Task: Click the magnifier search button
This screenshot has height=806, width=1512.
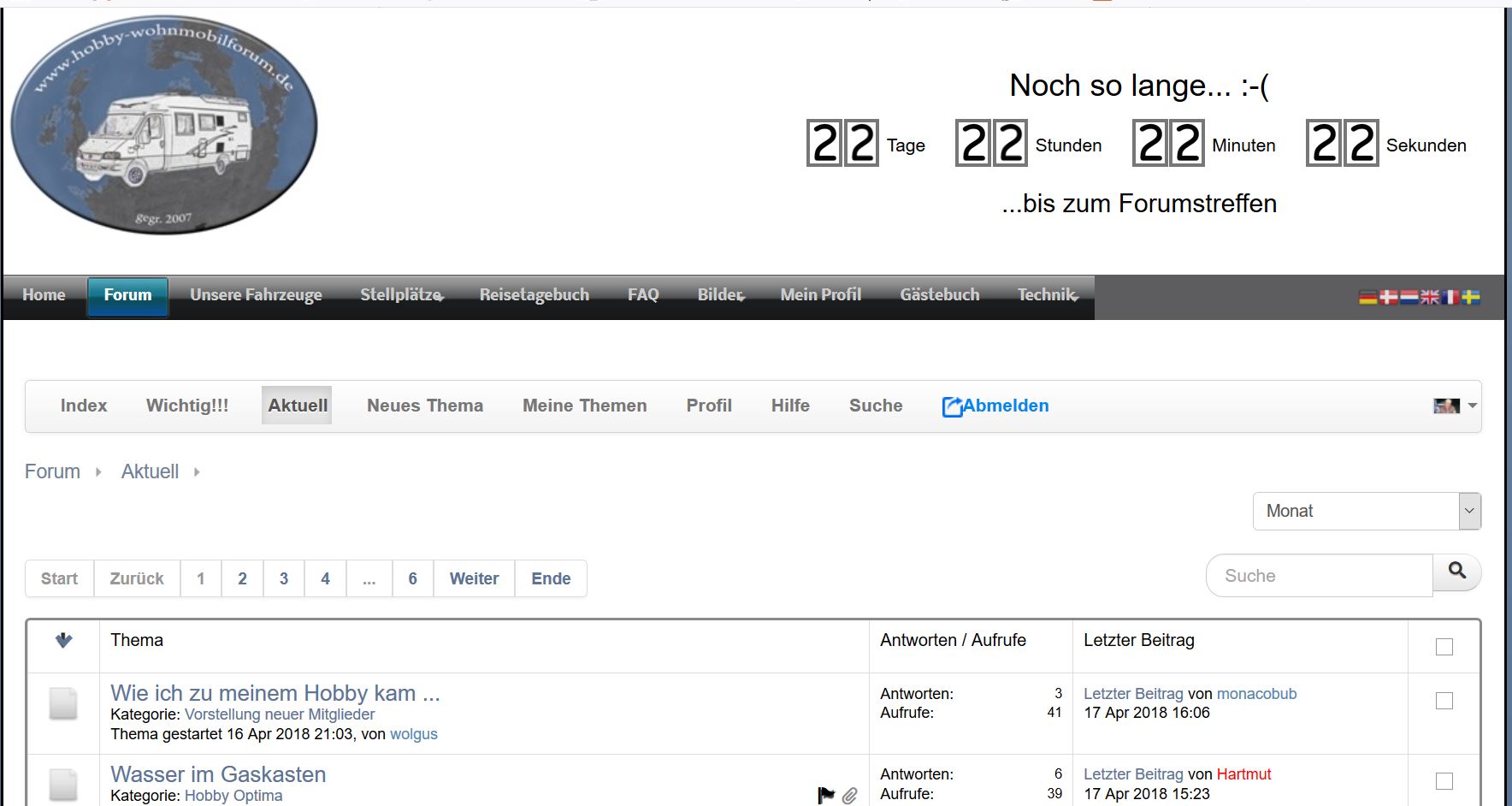Action: tap(1457, 572)
